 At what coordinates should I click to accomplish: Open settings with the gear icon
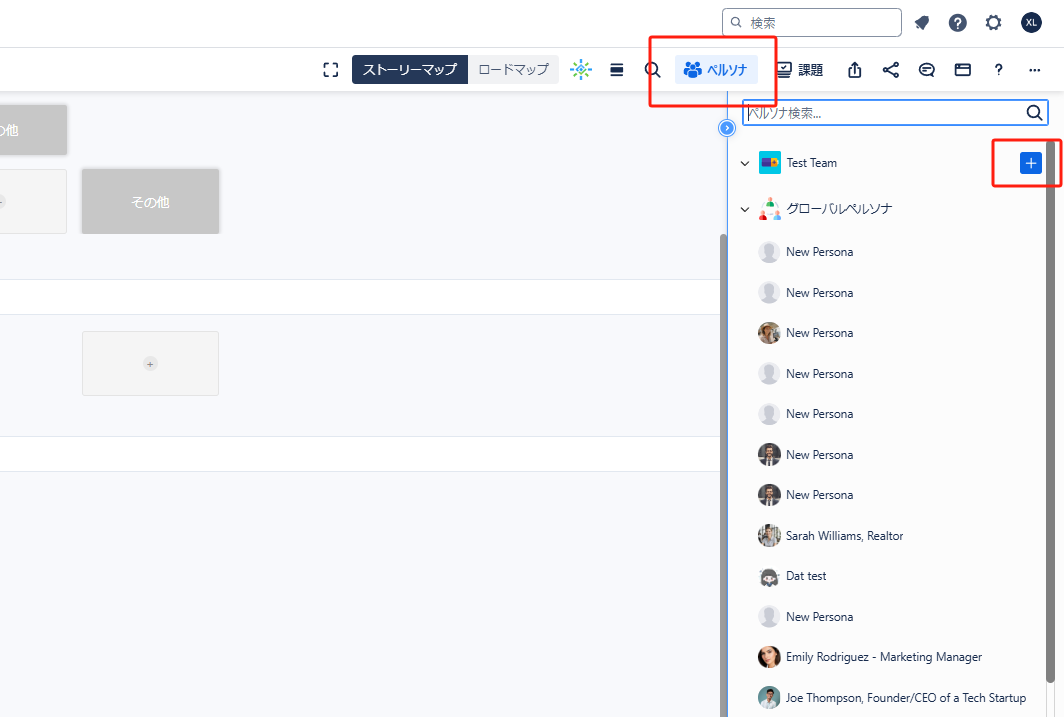point(993,23)
